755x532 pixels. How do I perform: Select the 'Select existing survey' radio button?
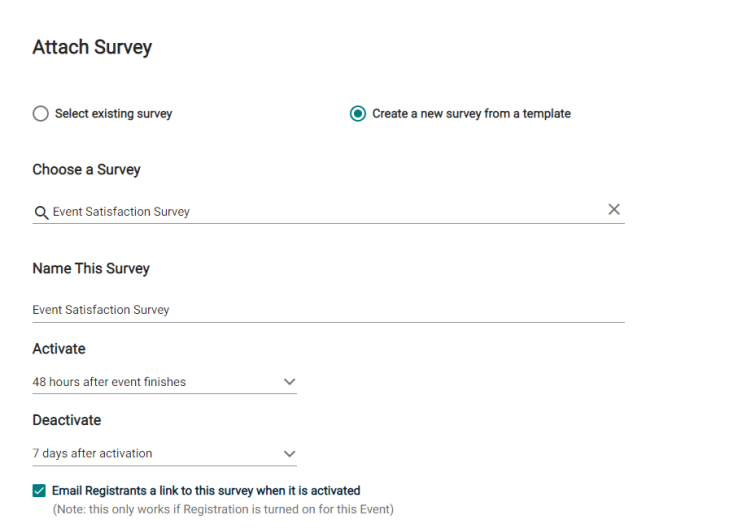coord(40,114)
